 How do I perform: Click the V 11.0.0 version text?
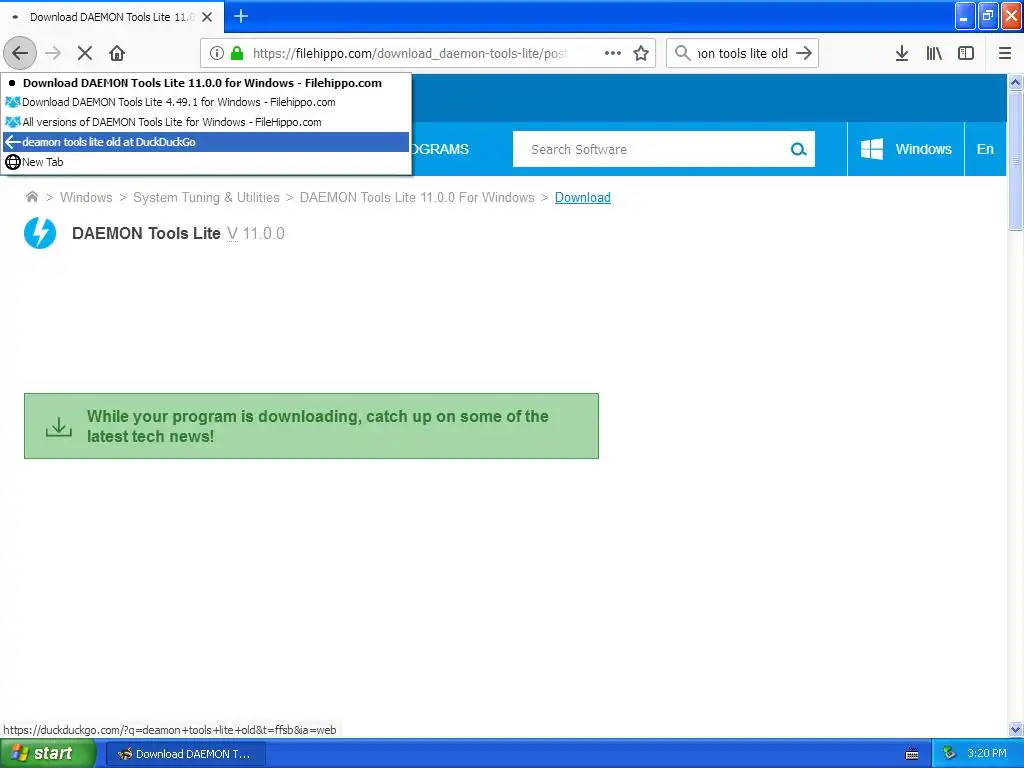255,233
